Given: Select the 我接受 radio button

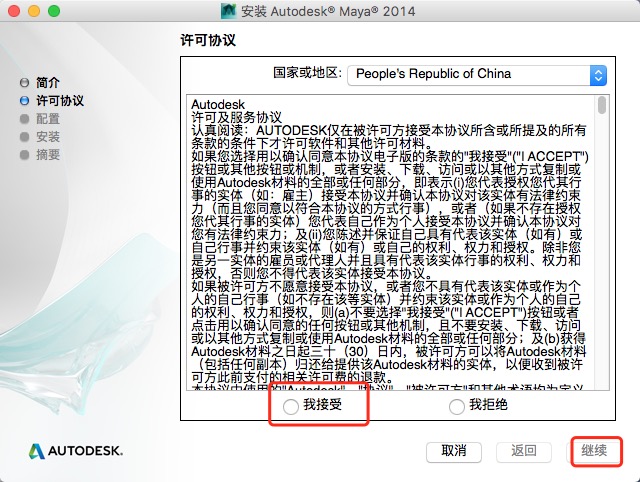Looking at the screenshot, I should (291, 406).
